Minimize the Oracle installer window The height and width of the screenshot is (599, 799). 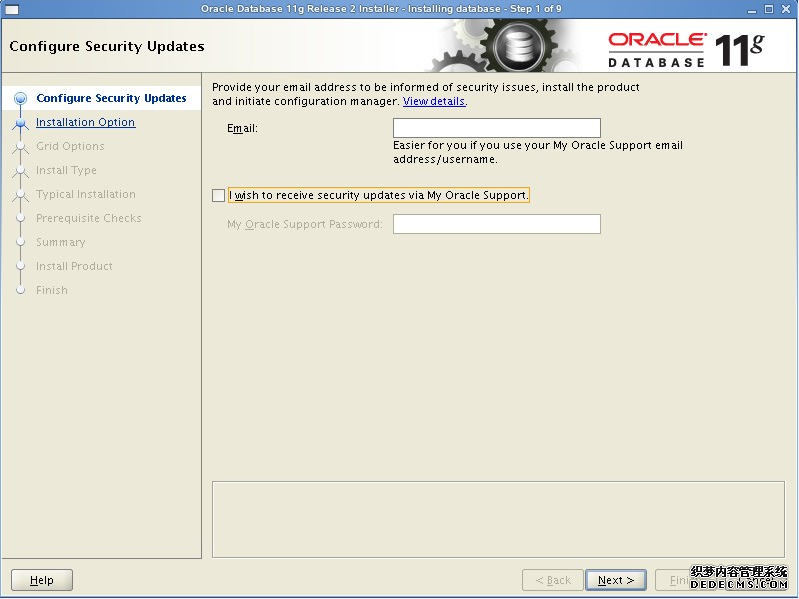pos(750,9)
